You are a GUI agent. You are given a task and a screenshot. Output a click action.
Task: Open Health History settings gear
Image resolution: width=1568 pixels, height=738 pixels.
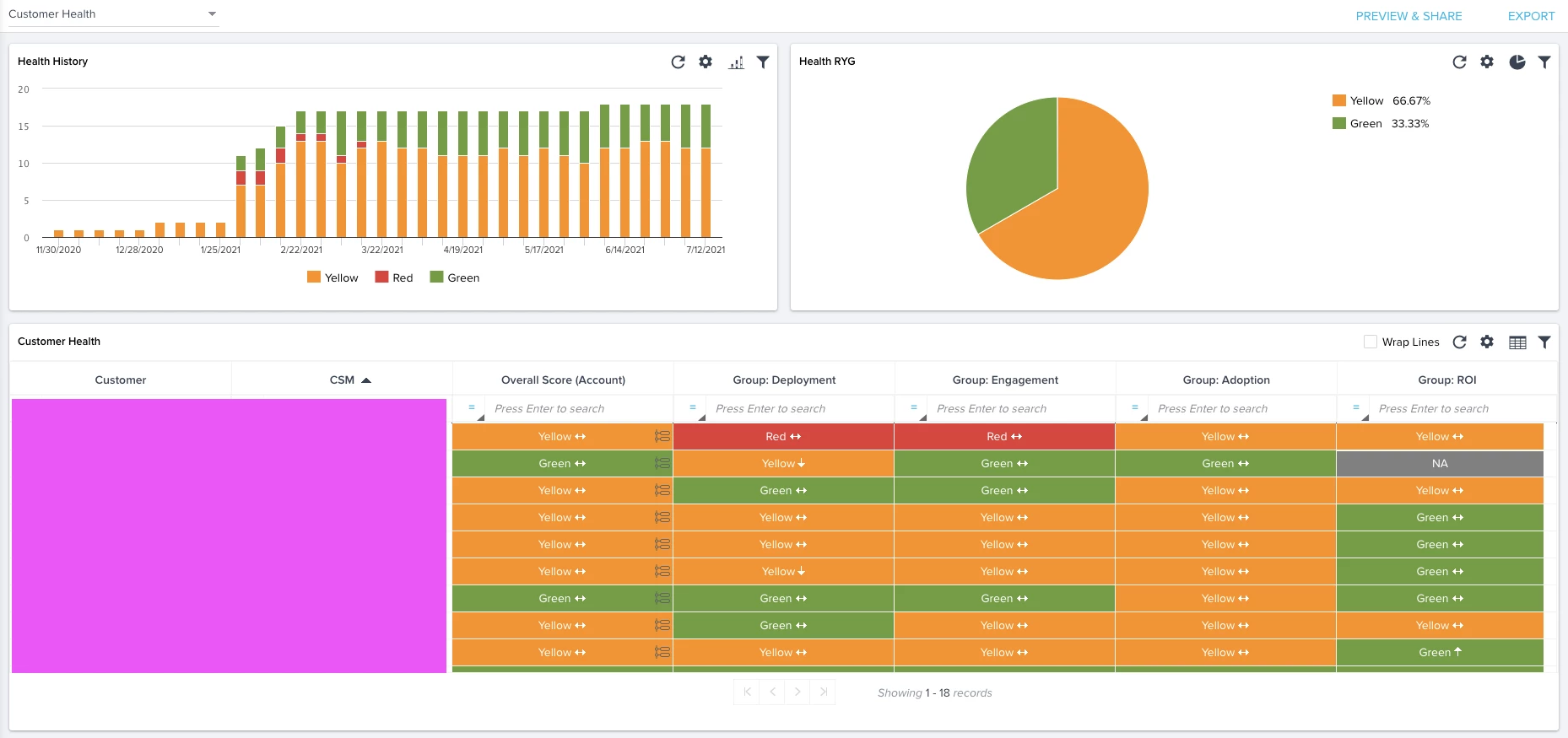(x=706, y=62)
